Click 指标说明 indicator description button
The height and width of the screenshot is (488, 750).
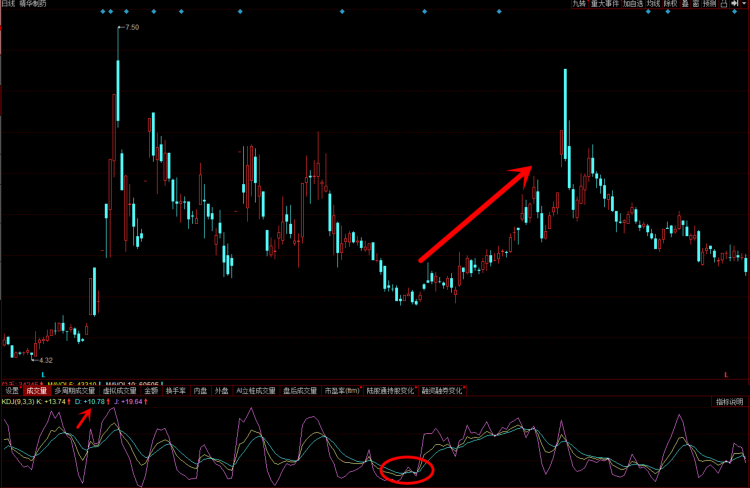[x=729, y=402]
